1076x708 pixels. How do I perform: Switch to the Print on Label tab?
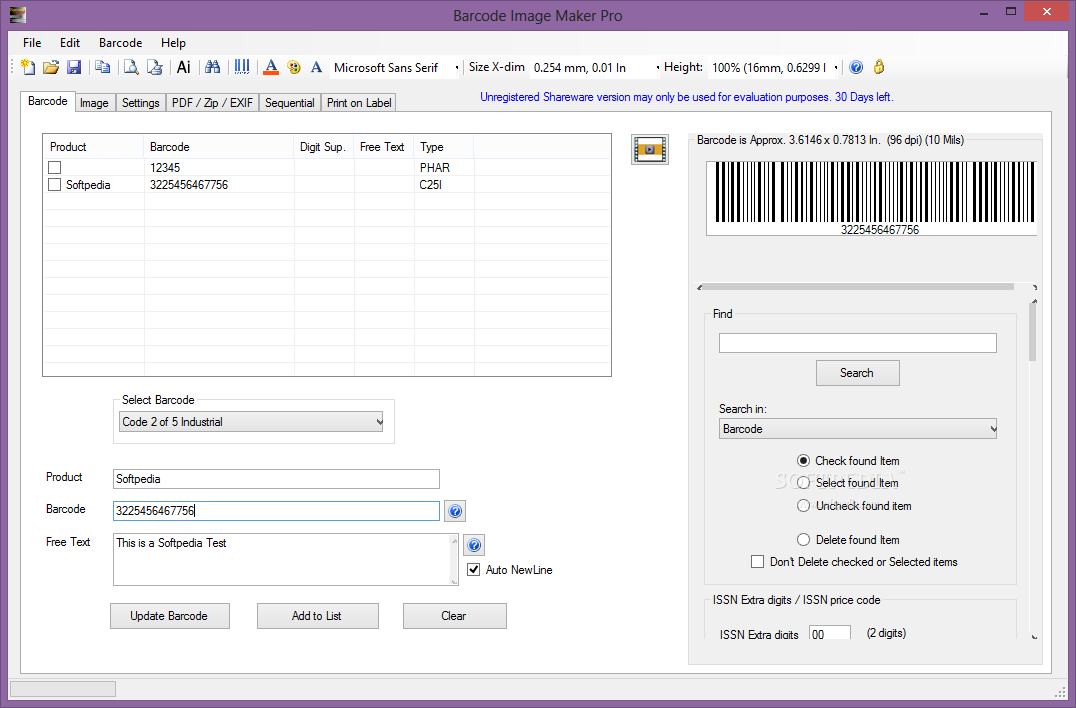point(359,103)
